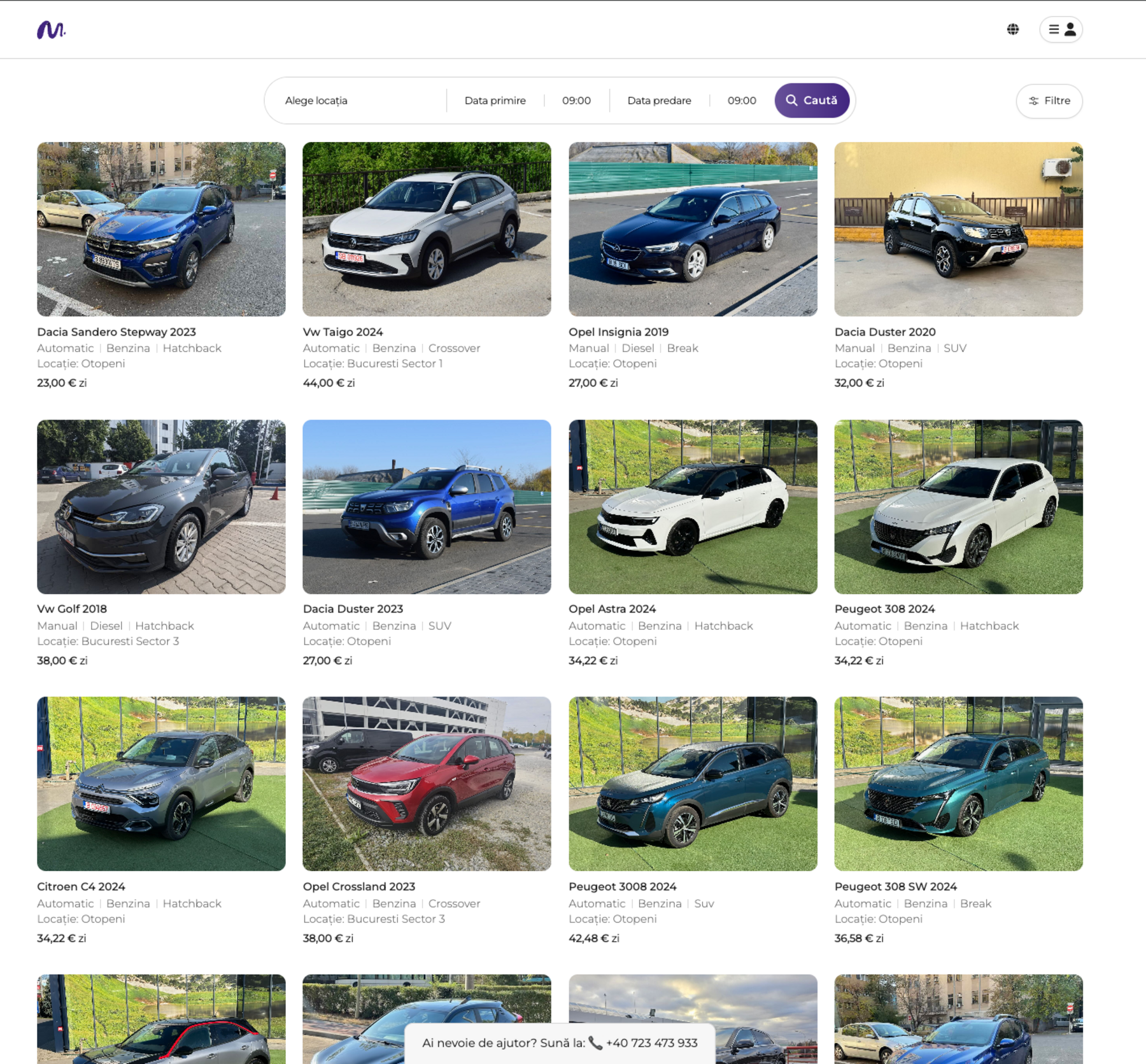Click the purple M site logo
This screenshot has height=1064, width=1146.
[52, 29]
